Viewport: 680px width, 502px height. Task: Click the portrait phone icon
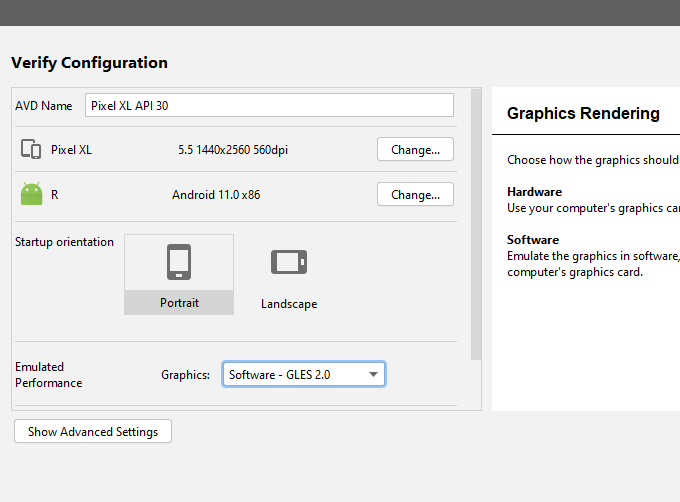click(x=179, y=262)
